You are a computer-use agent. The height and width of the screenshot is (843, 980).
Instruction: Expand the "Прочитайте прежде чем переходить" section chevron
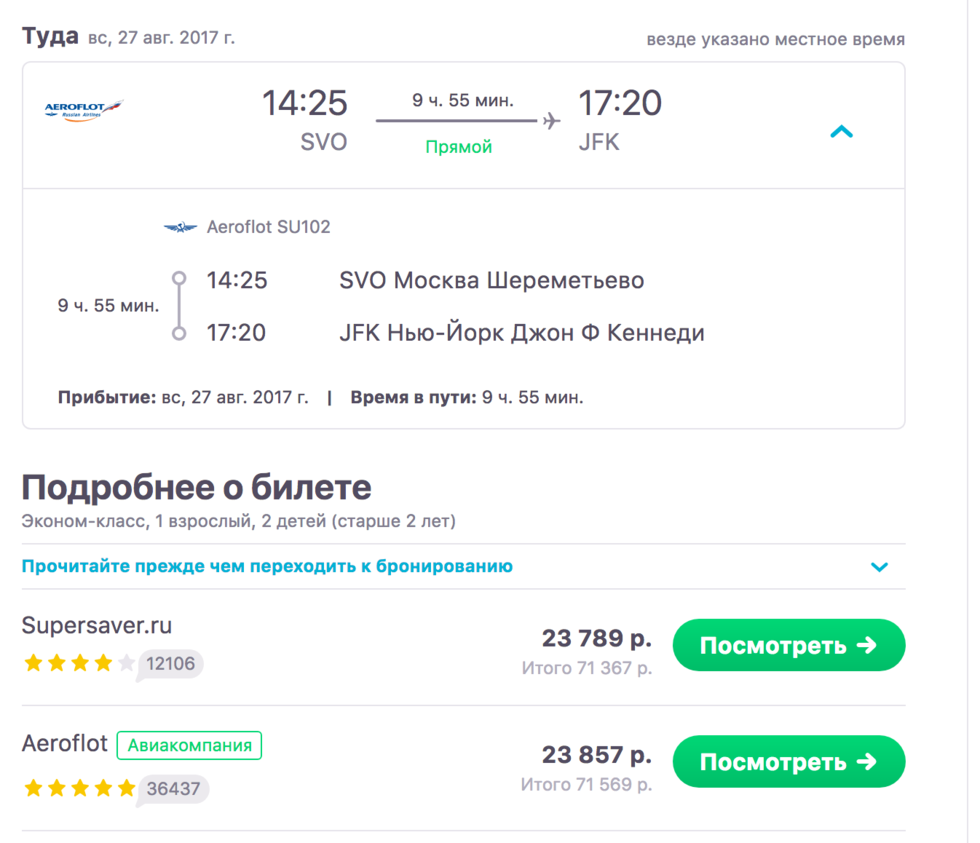pyautogui.click(x=879, y=567)
